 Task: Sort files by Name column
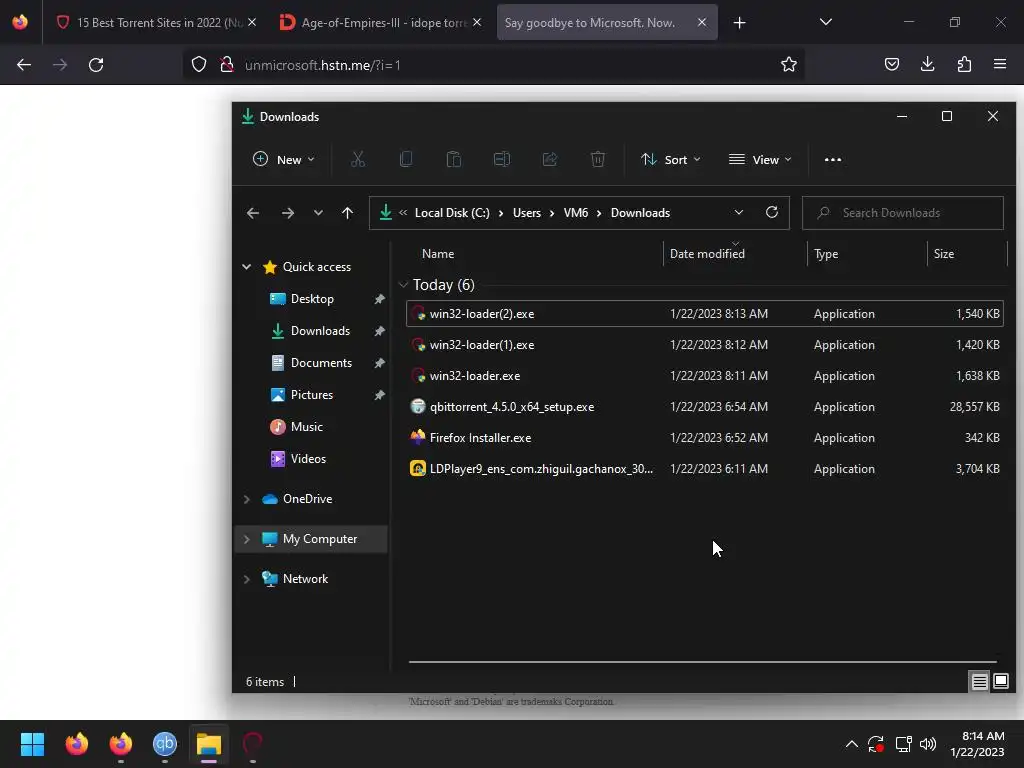tap(438, 254)
